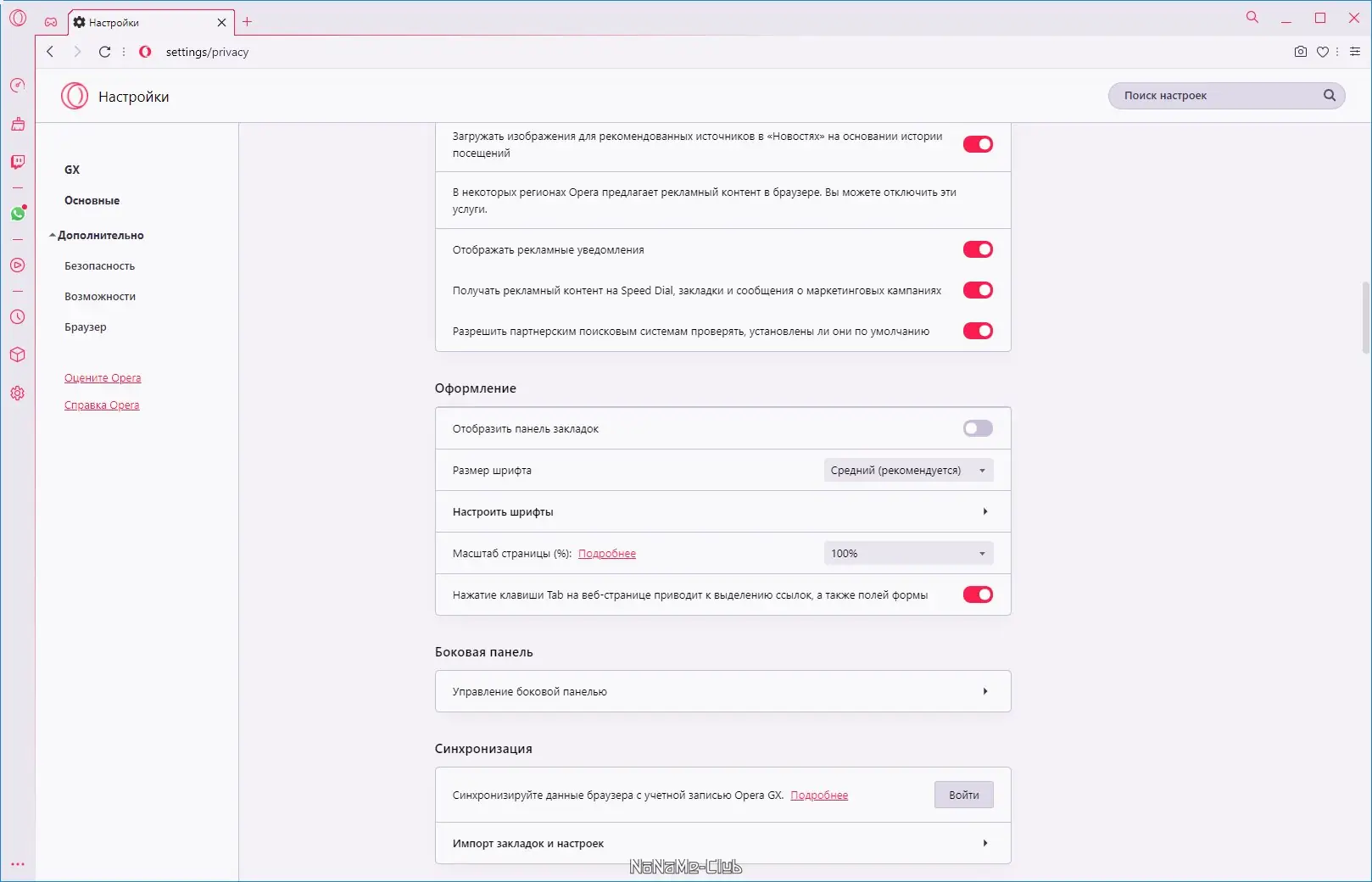Turn off Tab key link highlighting toggle

click(x=977, y=595)
